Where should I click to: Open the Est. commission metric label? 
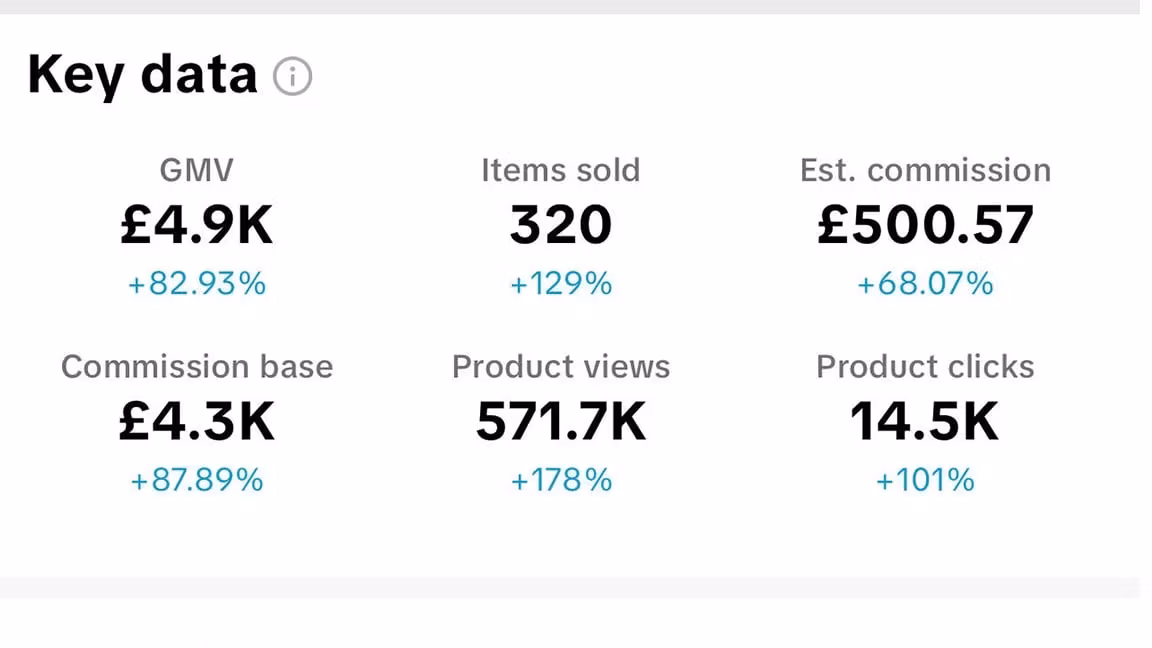[x=925, y=170]
